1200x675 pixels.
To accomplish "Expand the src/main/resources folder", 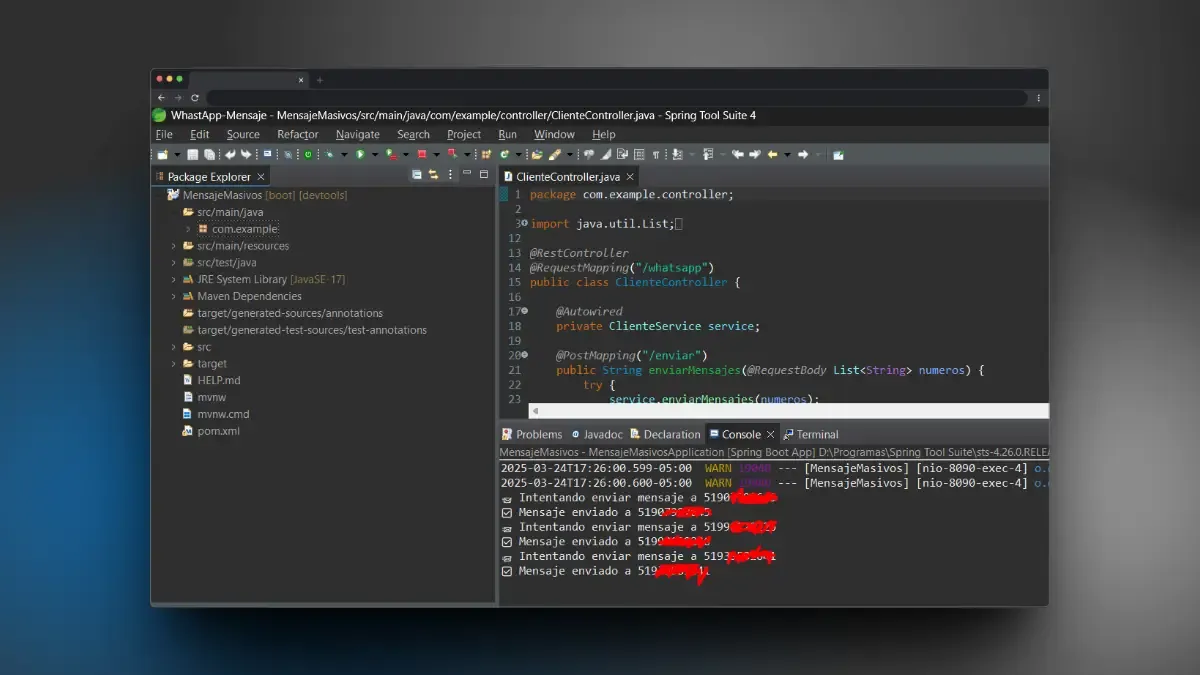I will 174,246.
